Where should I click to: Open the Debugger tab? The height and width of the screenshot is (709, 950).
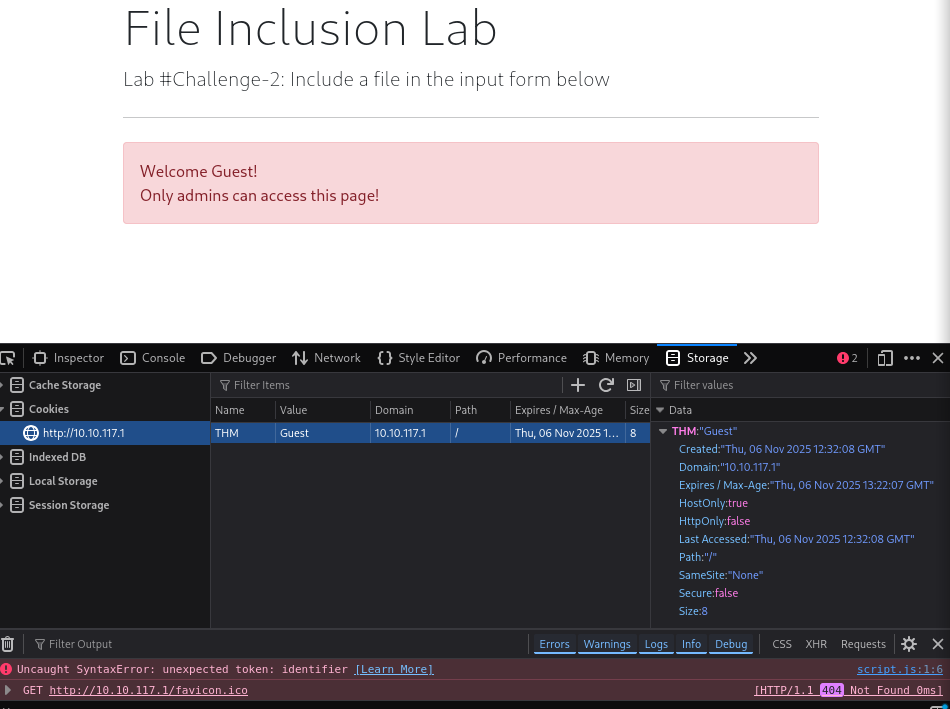coord(239,358)
